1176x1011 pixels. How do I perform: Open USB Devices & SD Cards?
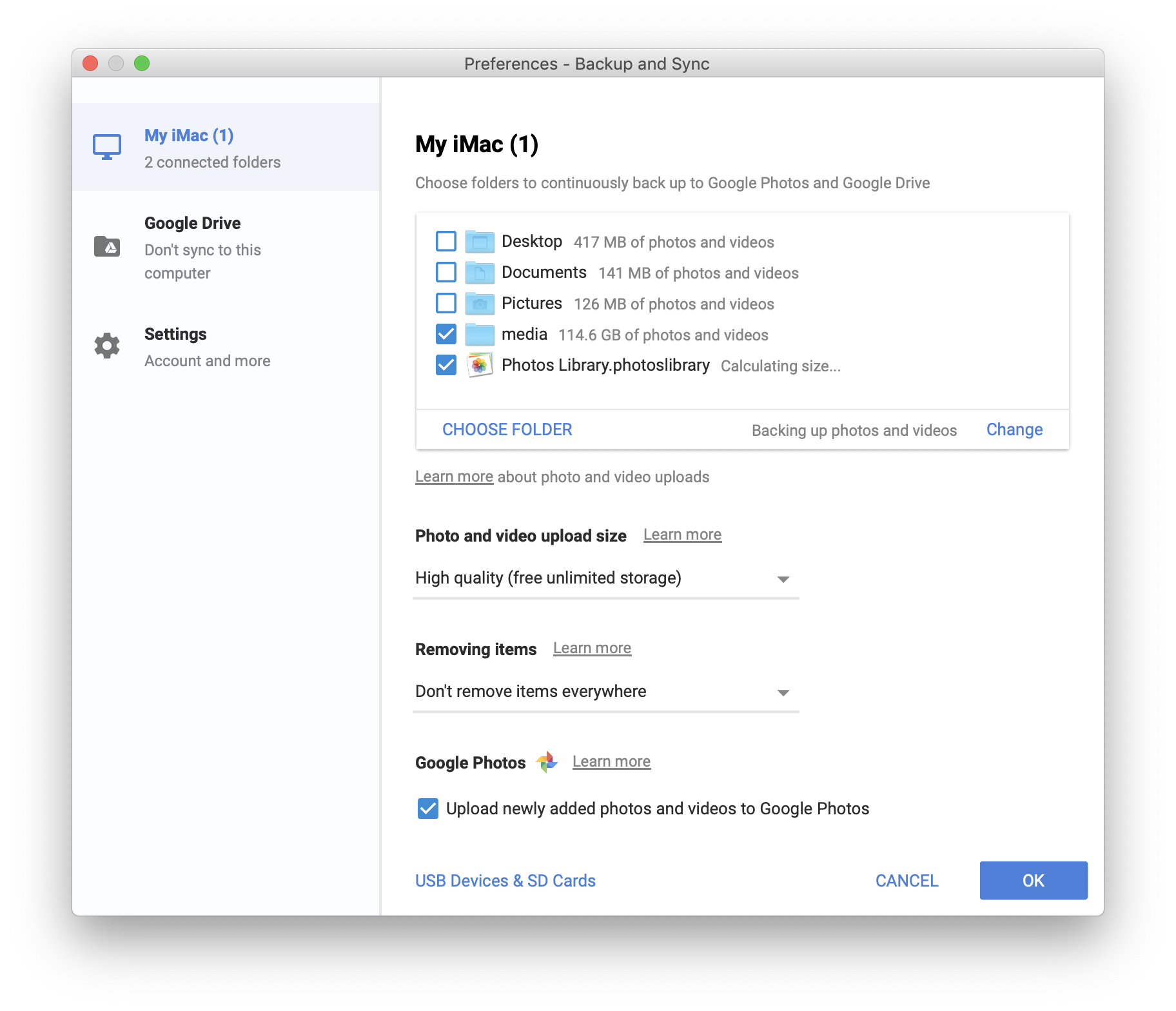[x=505, y=881]
